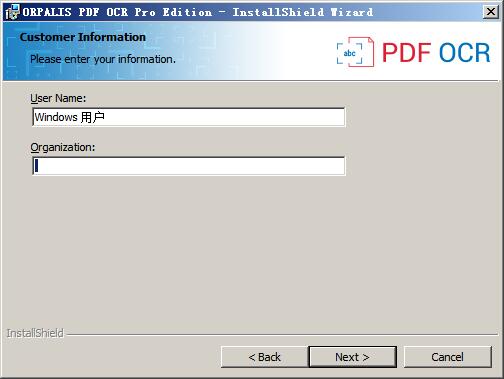The image size is (504, 379).
Task: Click into the Organization text box
Action: [x=189, y=166]
